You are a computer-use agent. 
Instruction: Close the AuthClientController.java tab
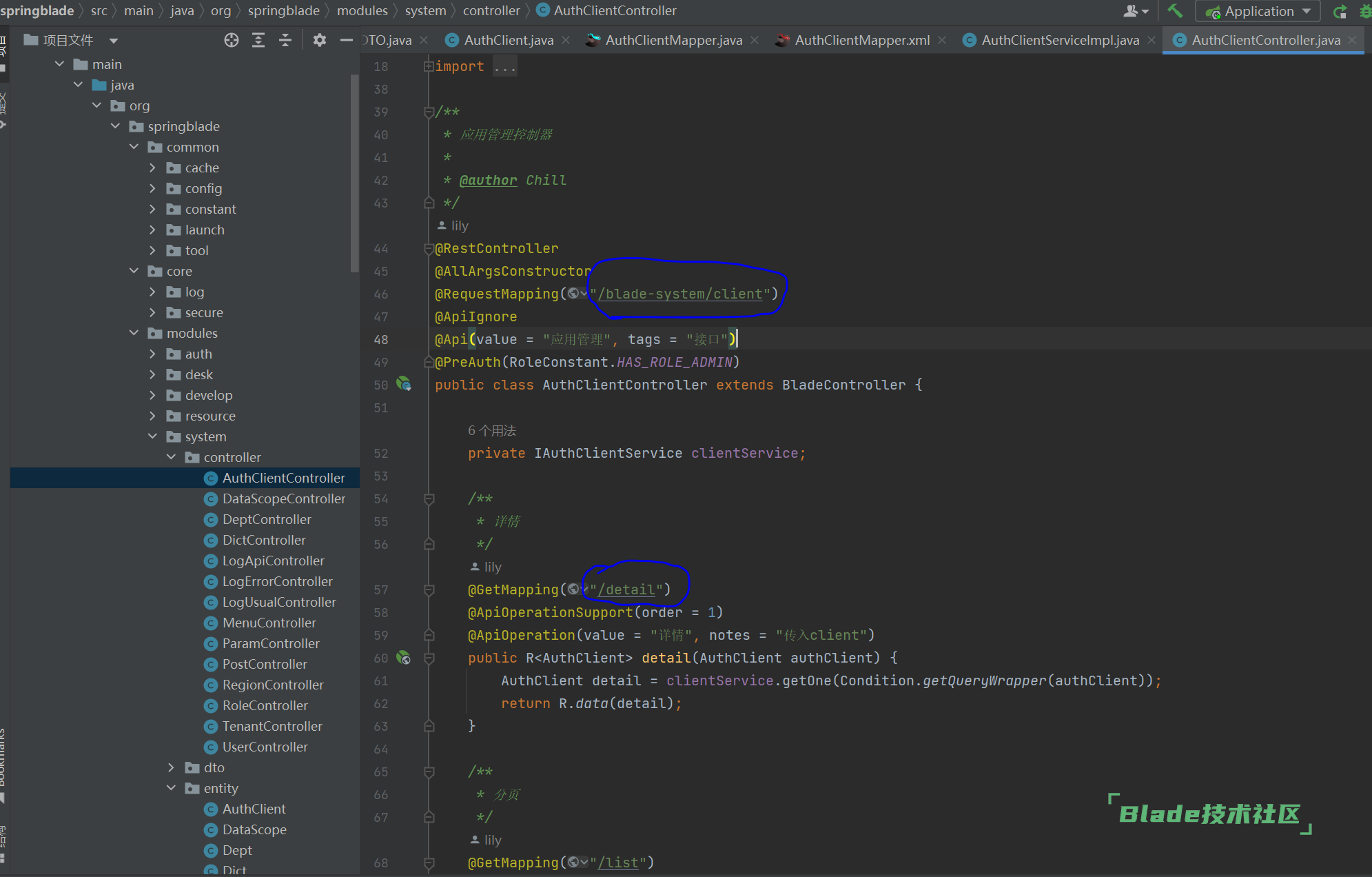point(1353,40)
